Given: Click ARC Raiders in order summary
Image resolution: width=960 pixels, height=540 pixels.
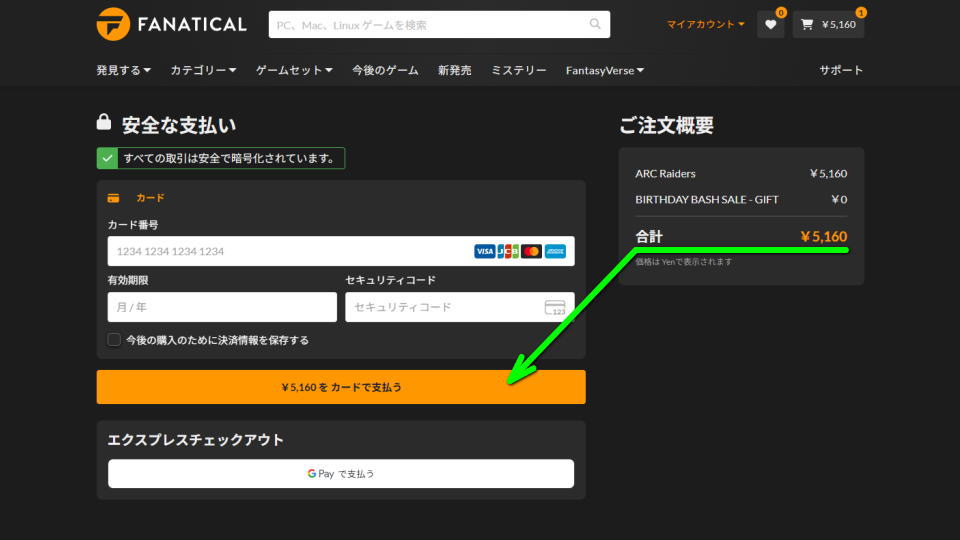Looking at the screenshot, I should click(666, 174).
